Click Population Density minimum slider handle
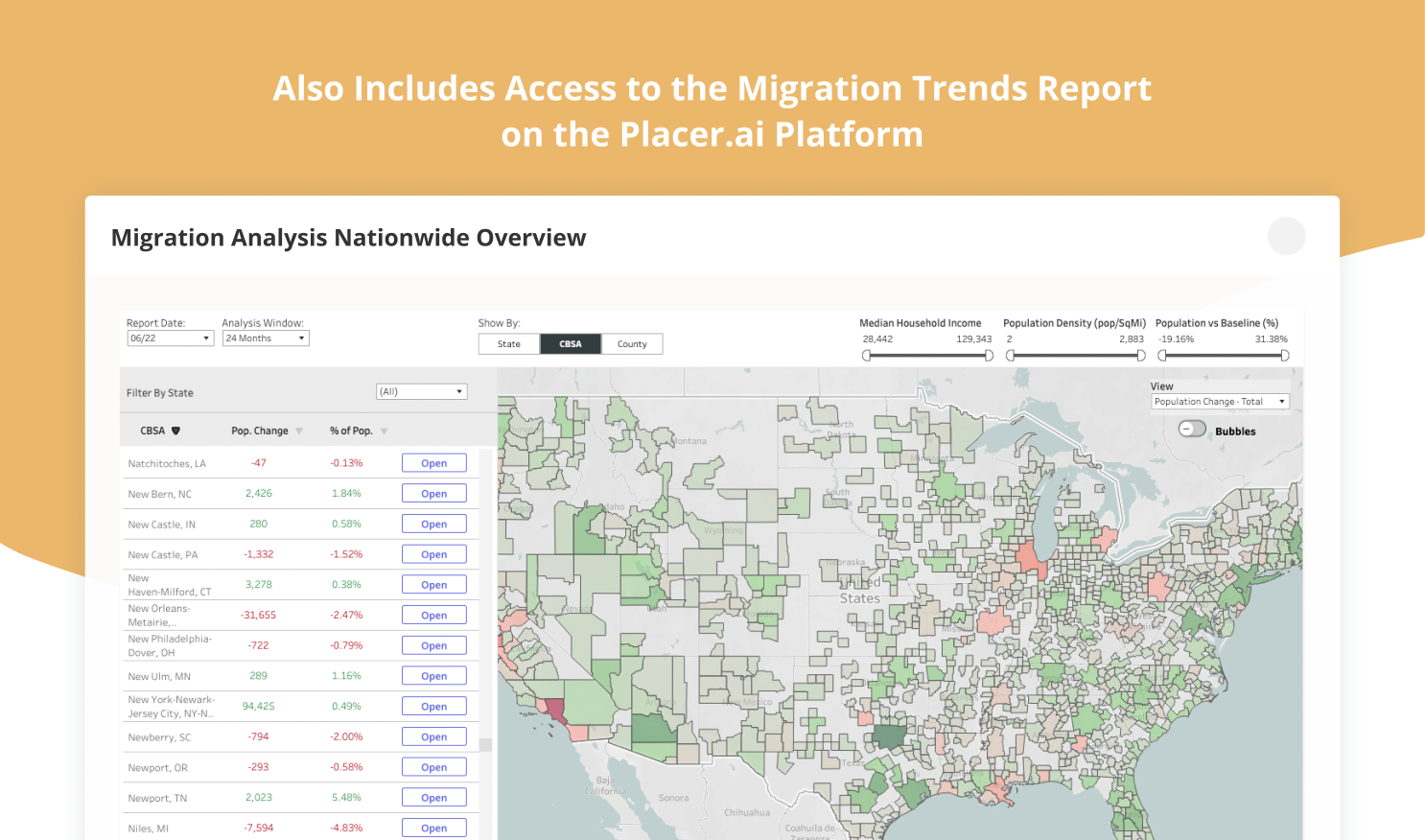1425x840 pixels. pyautogui.click(x=1010, y=356)
